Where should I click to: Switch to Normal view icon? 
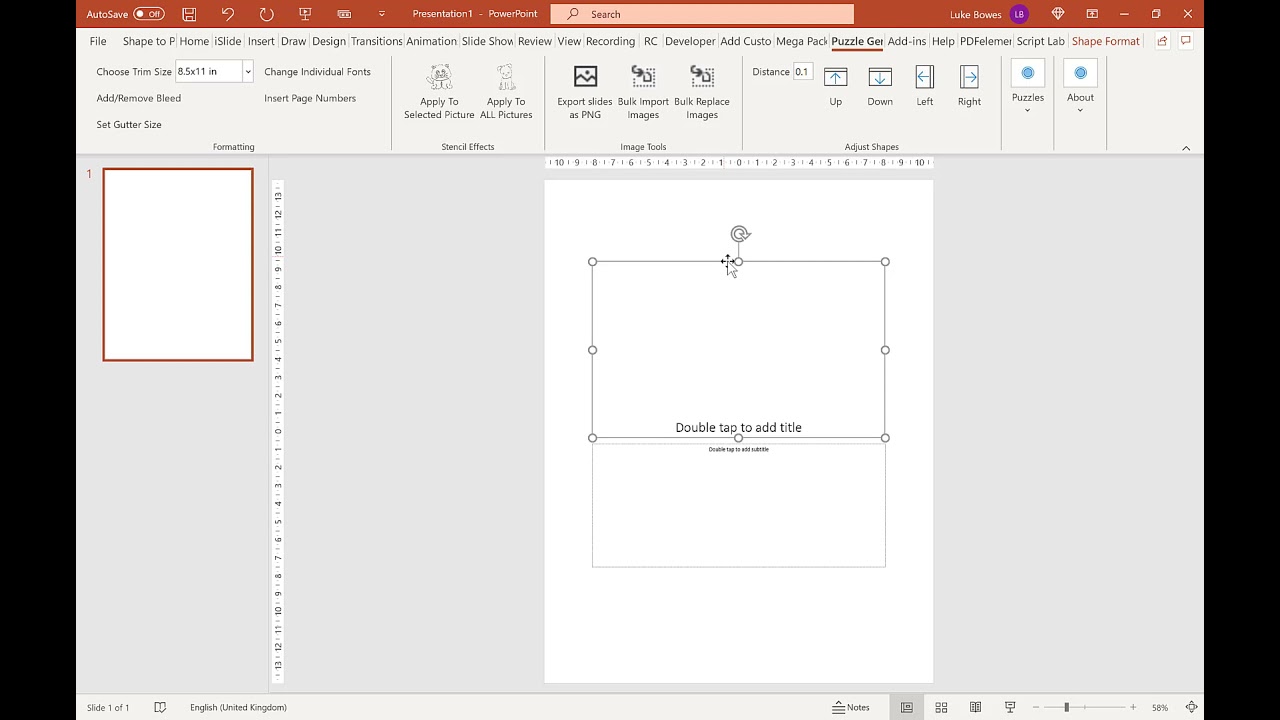907,707
